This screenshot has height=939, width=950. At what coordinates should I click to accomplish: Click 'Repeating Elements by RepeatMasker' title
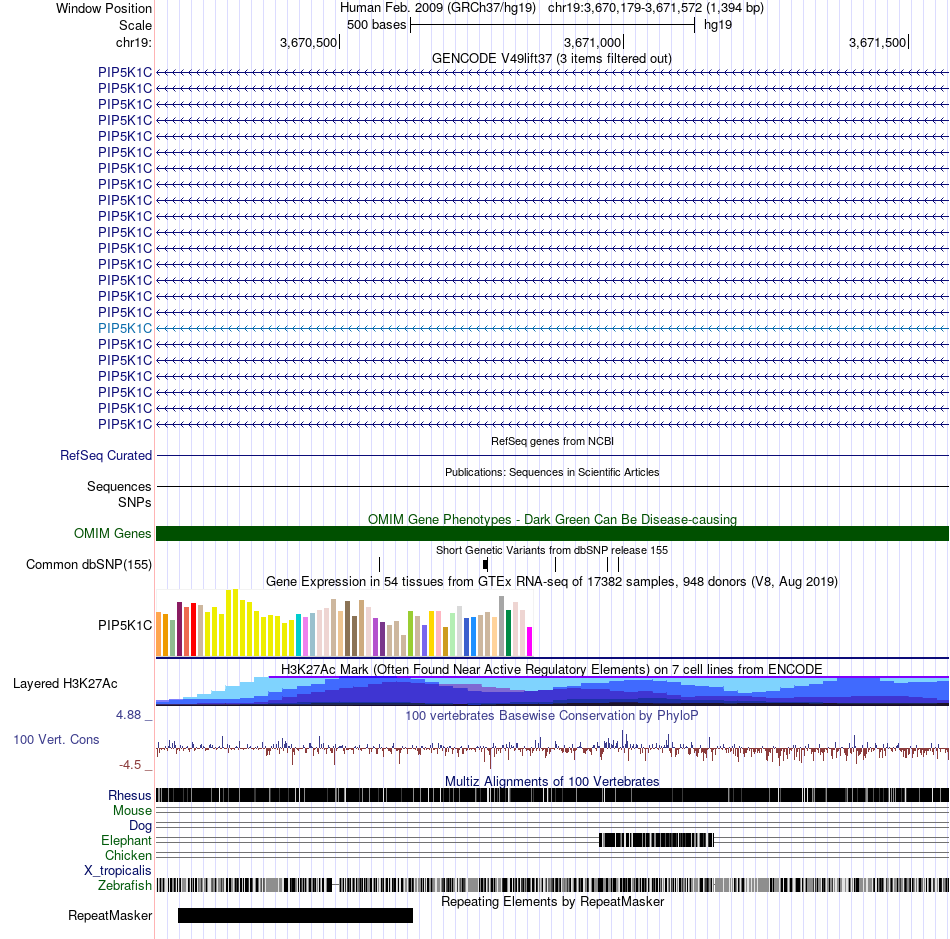tap(552, 902)
